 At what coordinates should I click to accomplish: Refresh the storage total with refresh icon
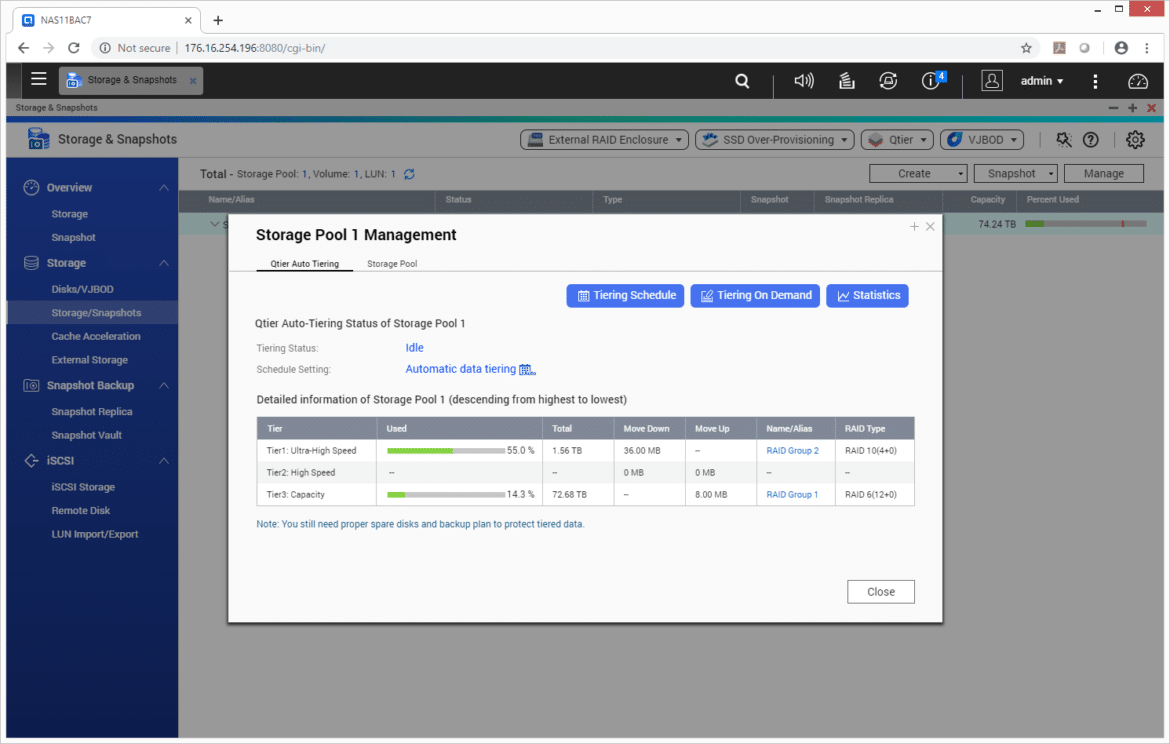point(409,174)
